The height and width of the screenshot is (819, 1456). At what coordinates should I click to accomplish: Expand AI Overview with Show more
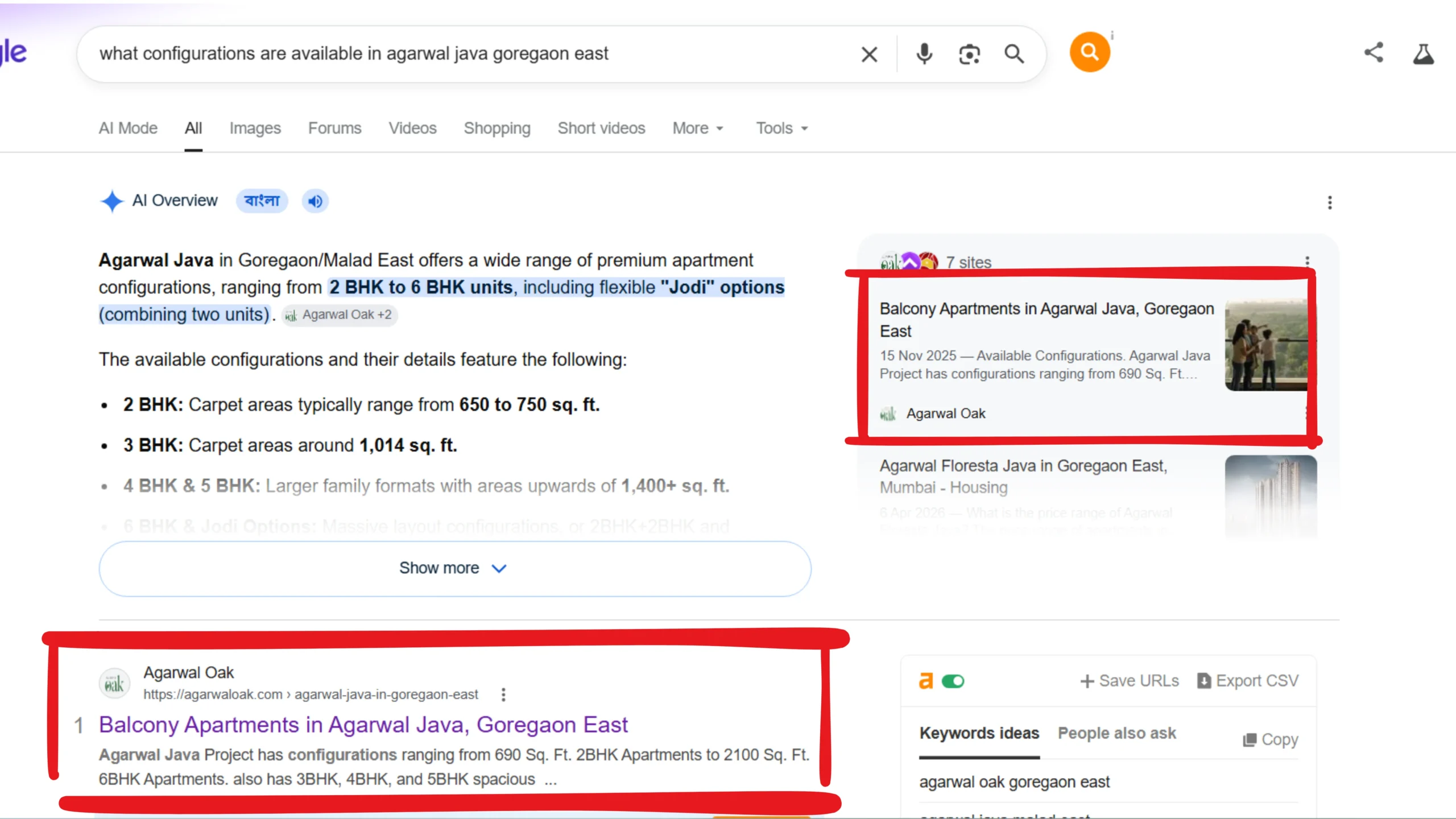pyautogui.click(x=455, y=568)
